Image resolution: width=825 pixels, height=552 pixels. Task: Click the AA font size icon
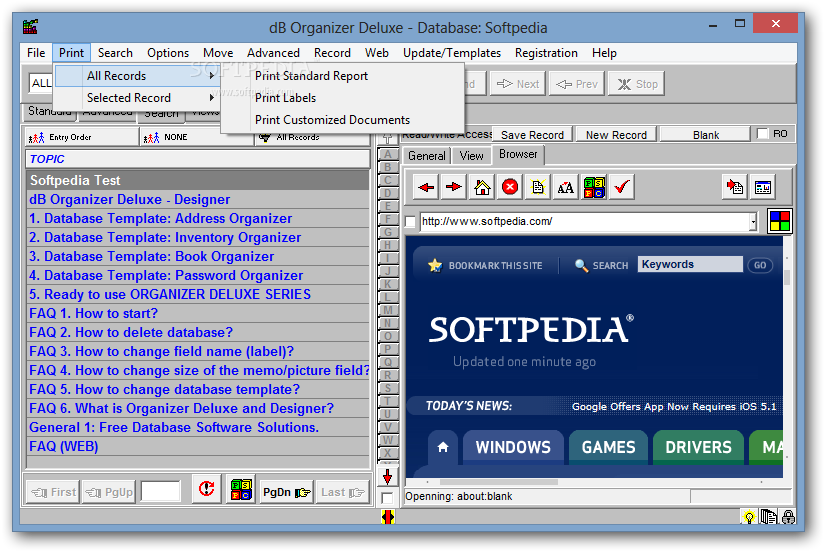[x=566, y=187]
